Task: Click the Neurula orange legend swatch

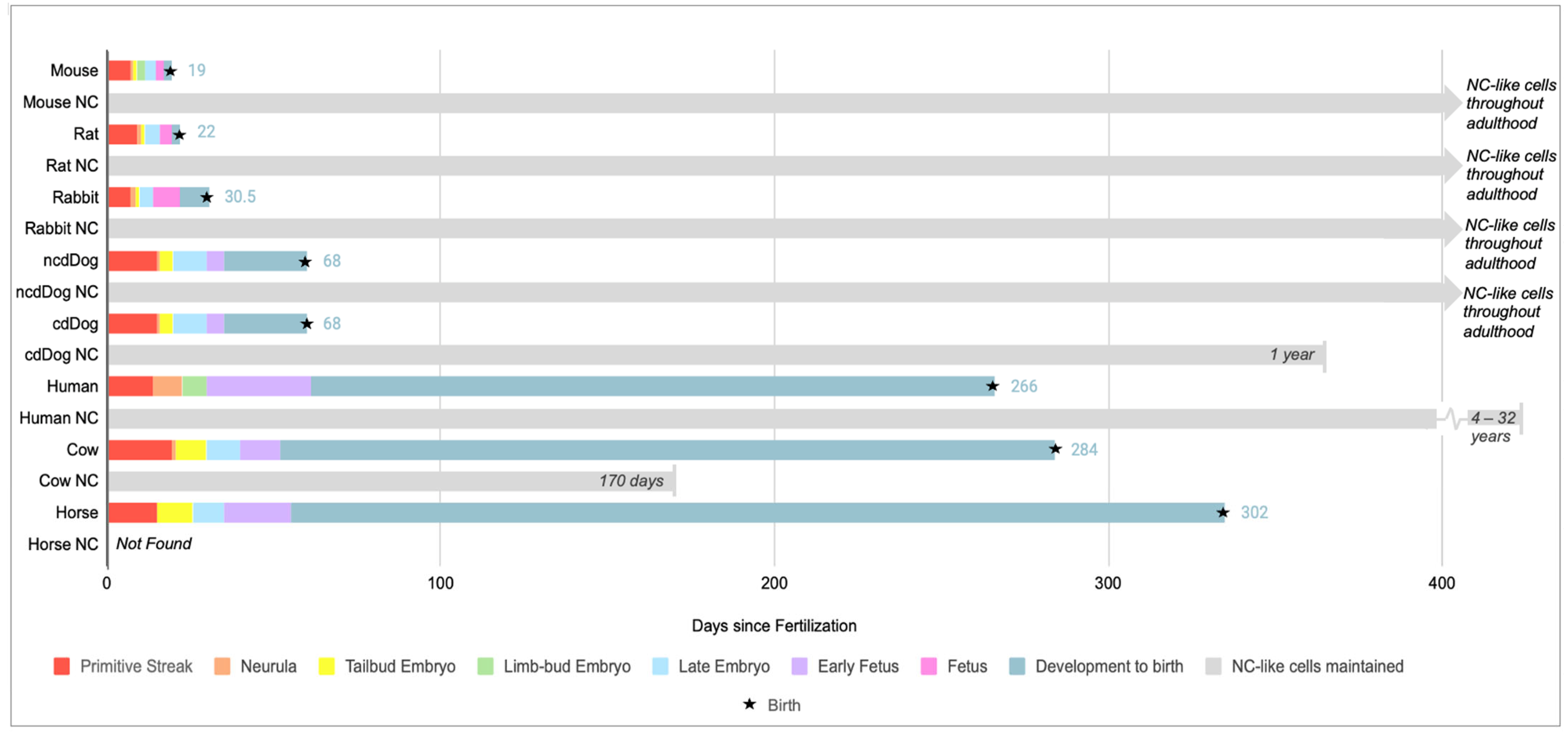Action: tap(222, 666)
